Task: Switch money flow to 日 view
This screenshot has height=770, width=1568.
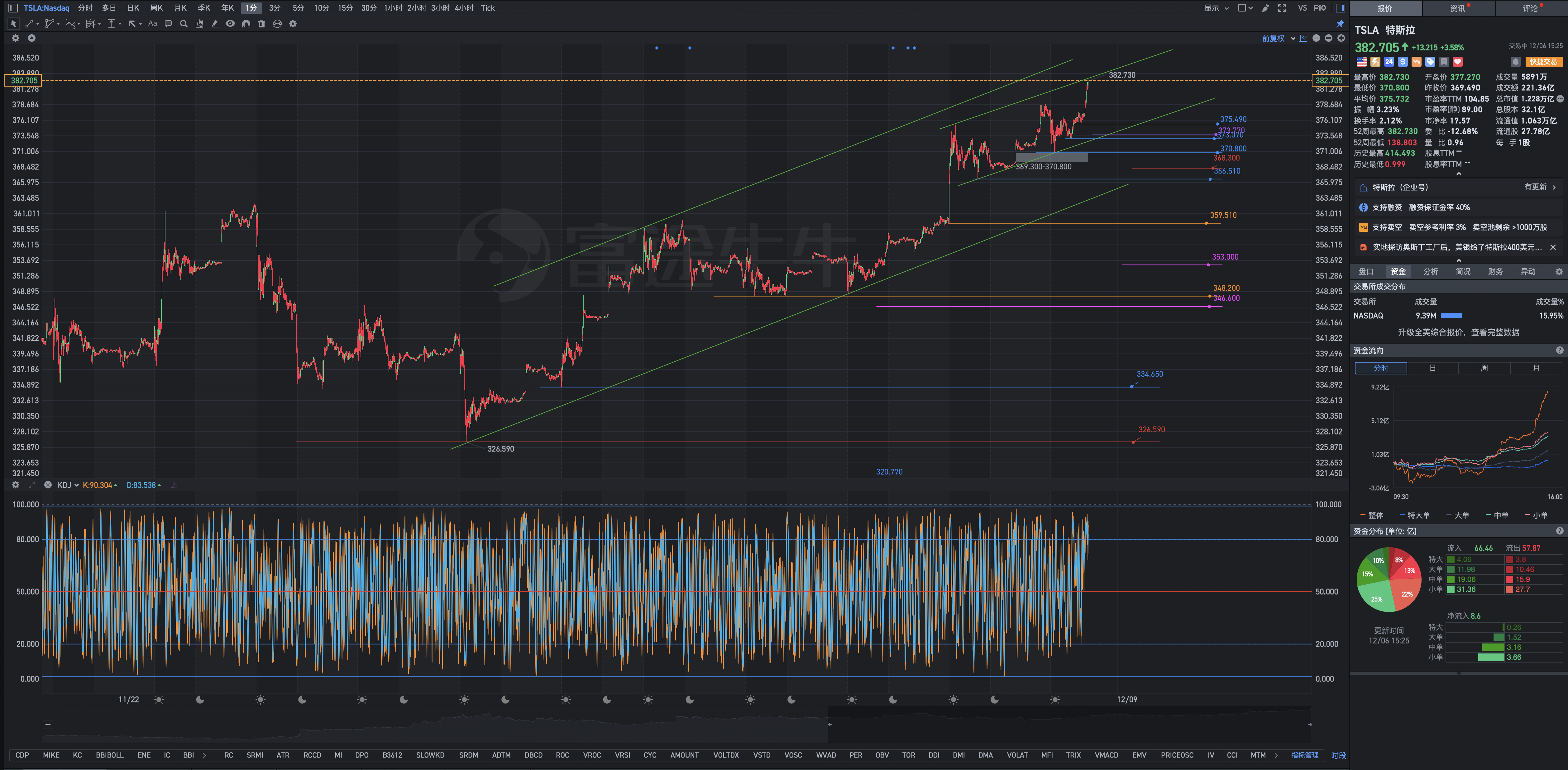Action: click(x=1432, y=368)
